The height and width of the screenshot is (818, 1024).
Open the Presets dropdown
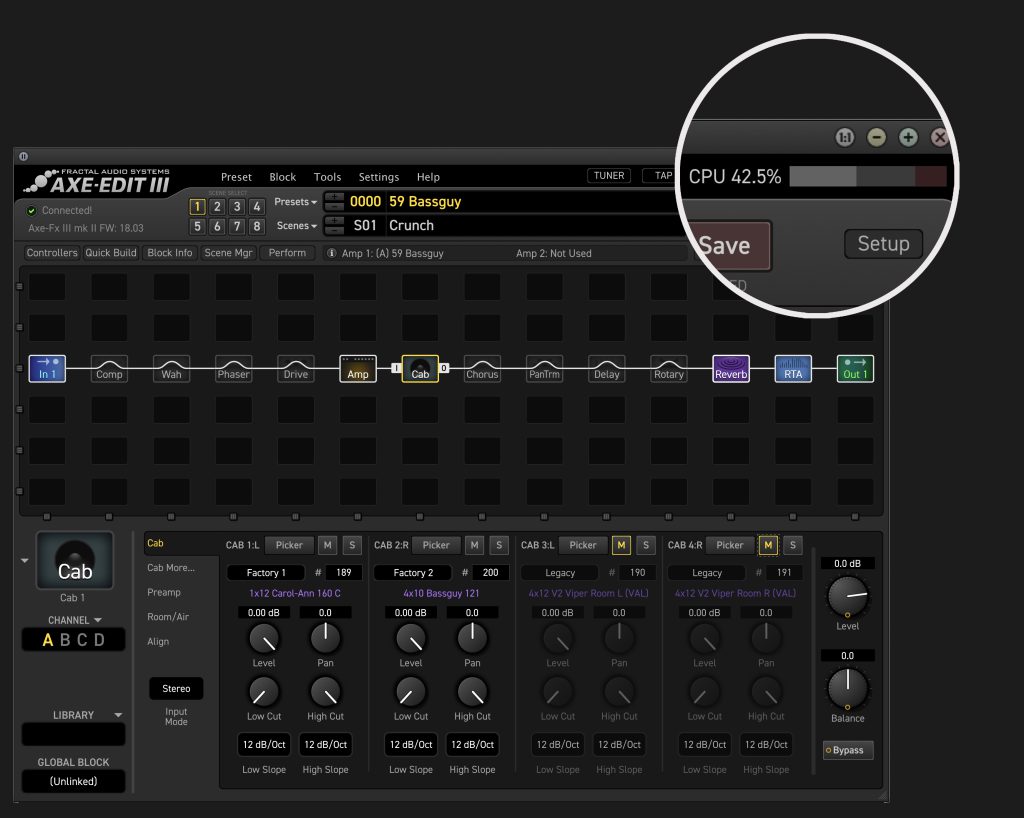[295, 202]
